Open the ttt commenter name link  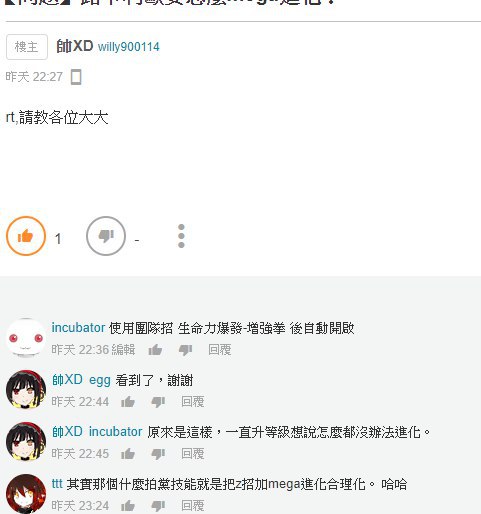[x=57, y=484]
